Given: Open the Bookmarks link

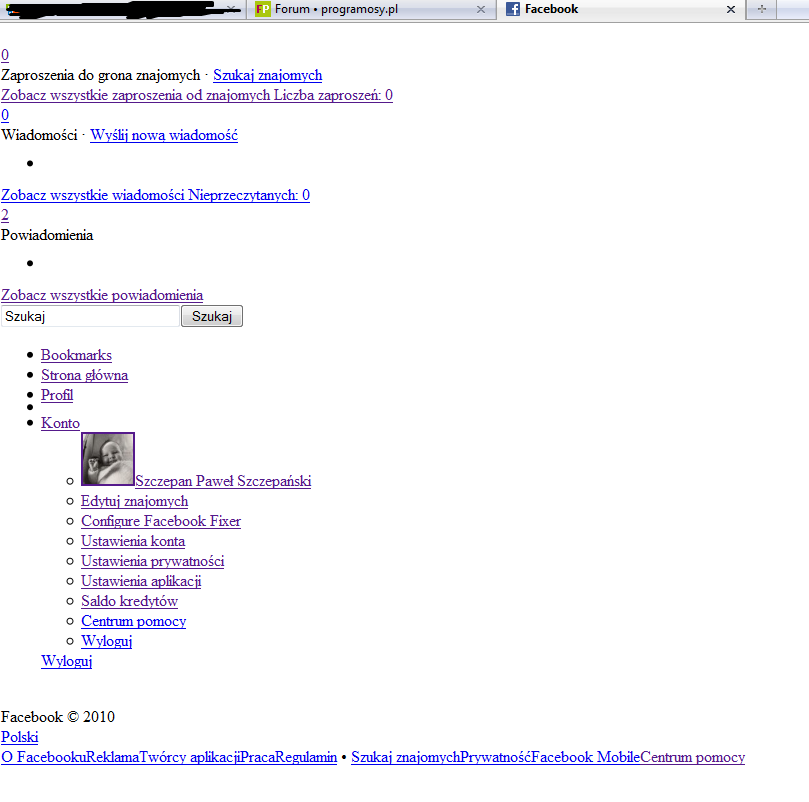Looking at the screenshot, I should click(76, 355).
